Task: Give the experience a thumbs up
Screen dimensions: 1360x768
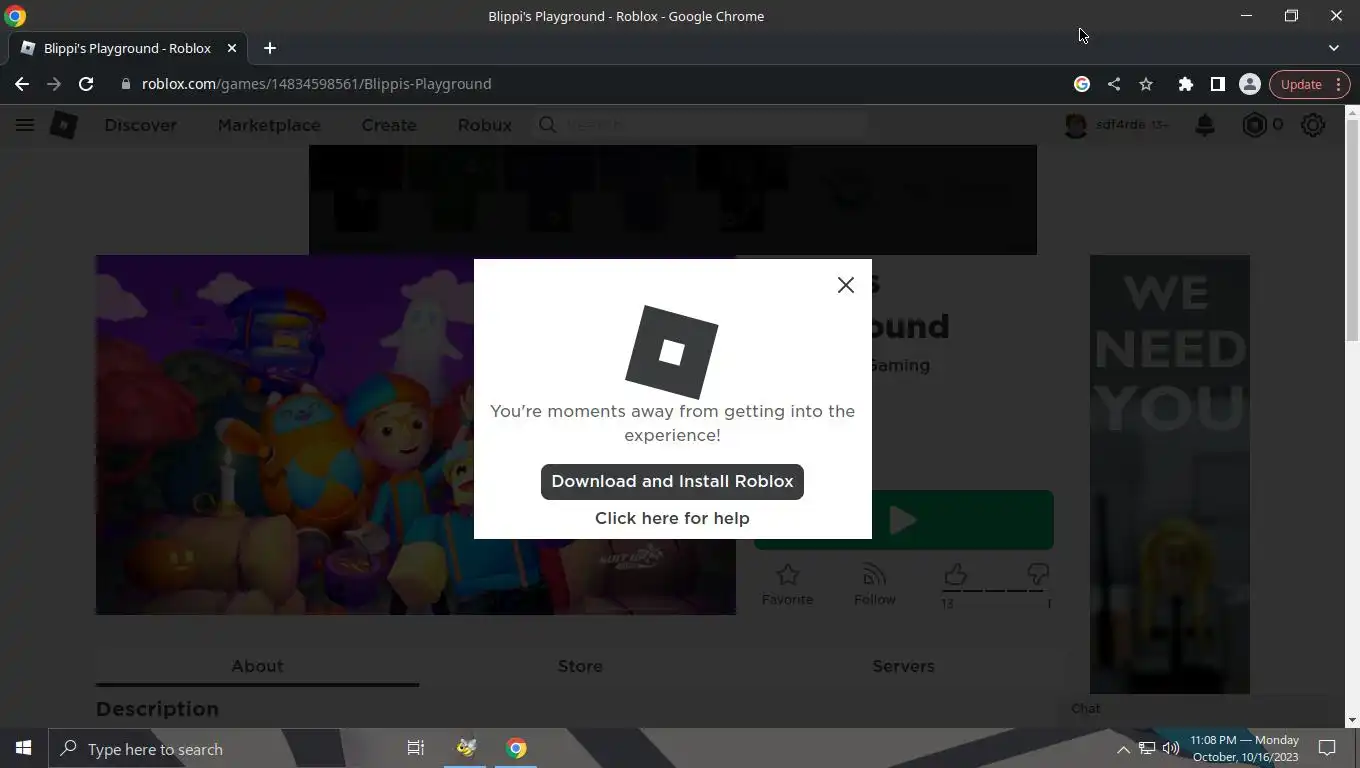Action: click(x=955, y=574)
